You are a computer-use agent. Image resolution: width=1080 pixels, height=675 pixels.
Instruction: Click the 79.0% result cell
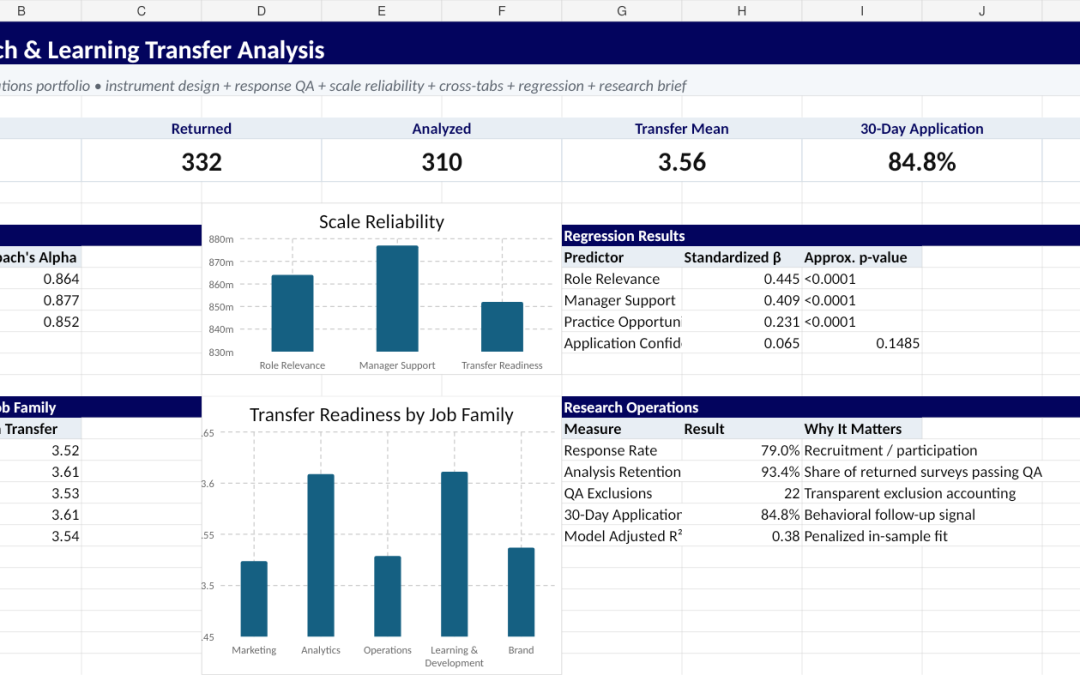742,450
